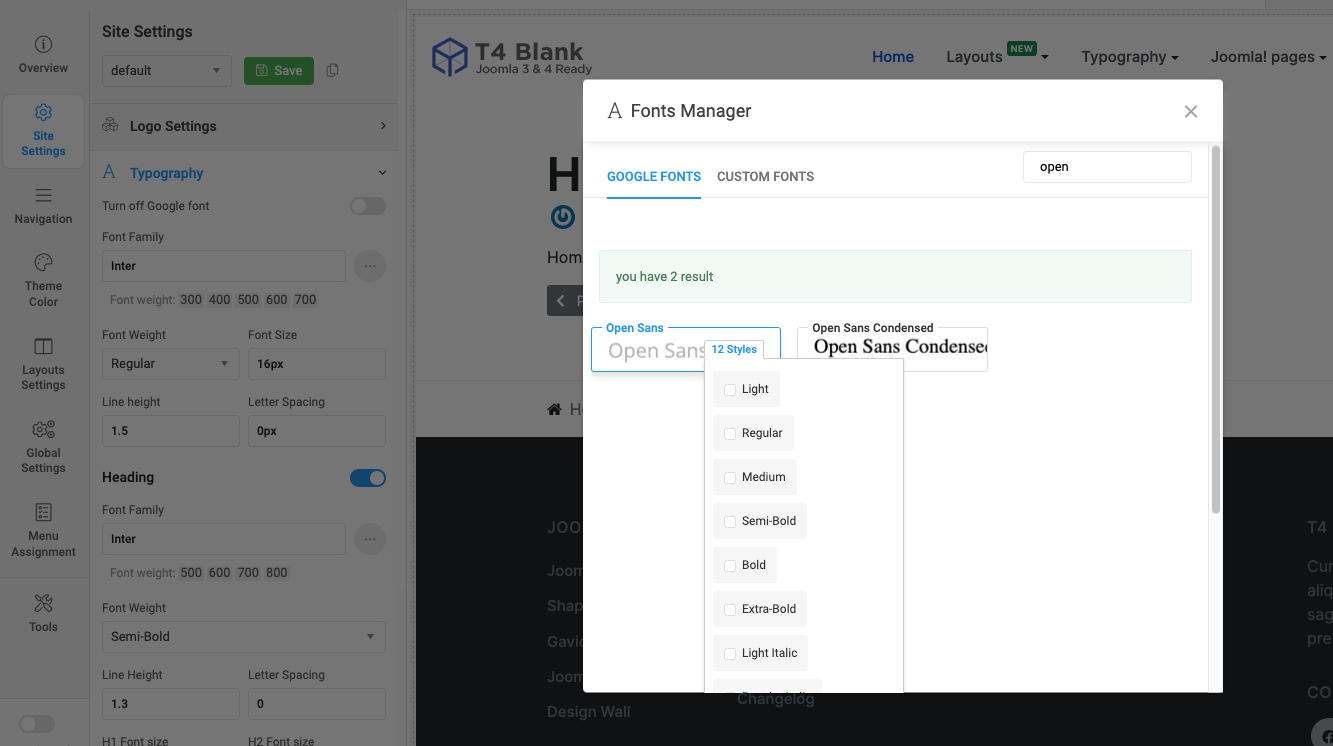Expand the Logo Settings section

tap(244, 126)
